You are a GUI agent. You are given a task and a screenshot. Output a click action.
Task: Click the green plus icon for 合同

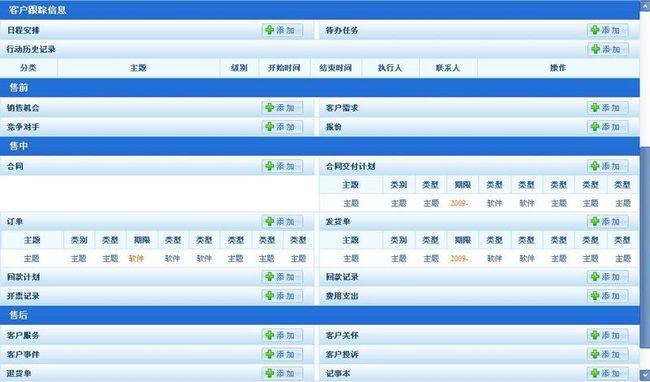coord(269,166)
